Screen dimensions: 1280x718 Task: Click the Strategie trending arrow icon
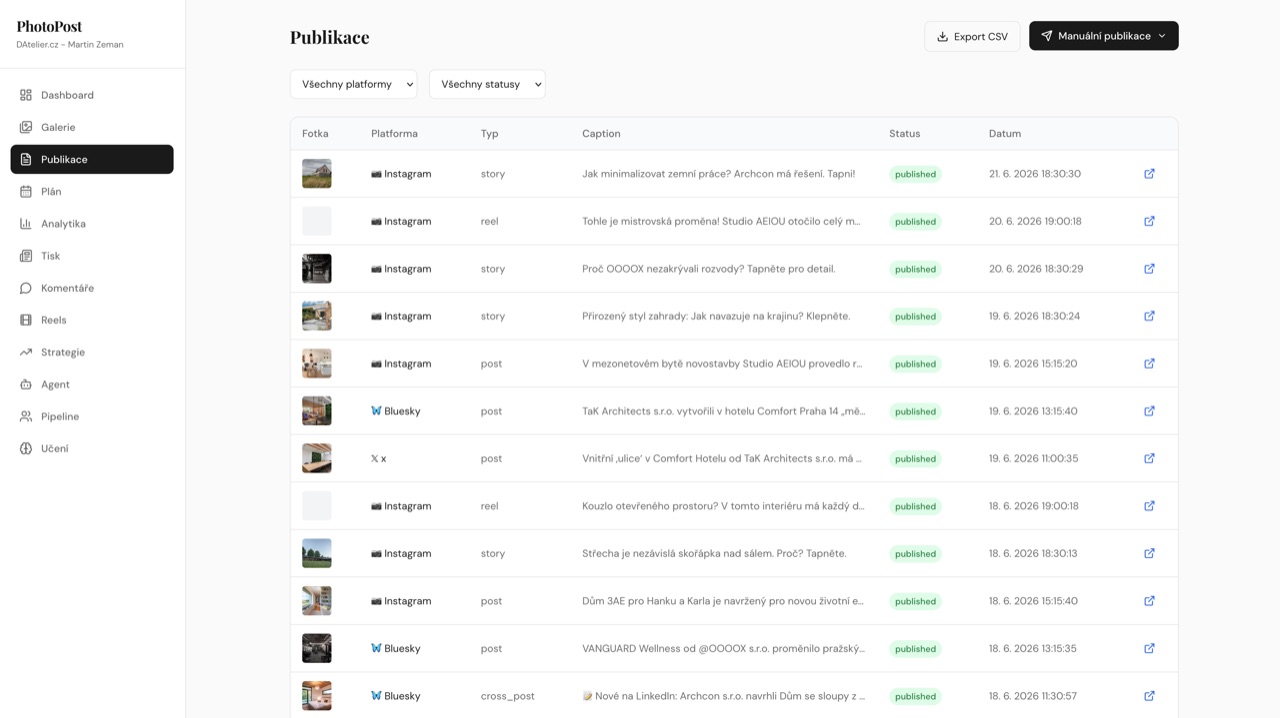pyautogui.click(x=26, y=352)
